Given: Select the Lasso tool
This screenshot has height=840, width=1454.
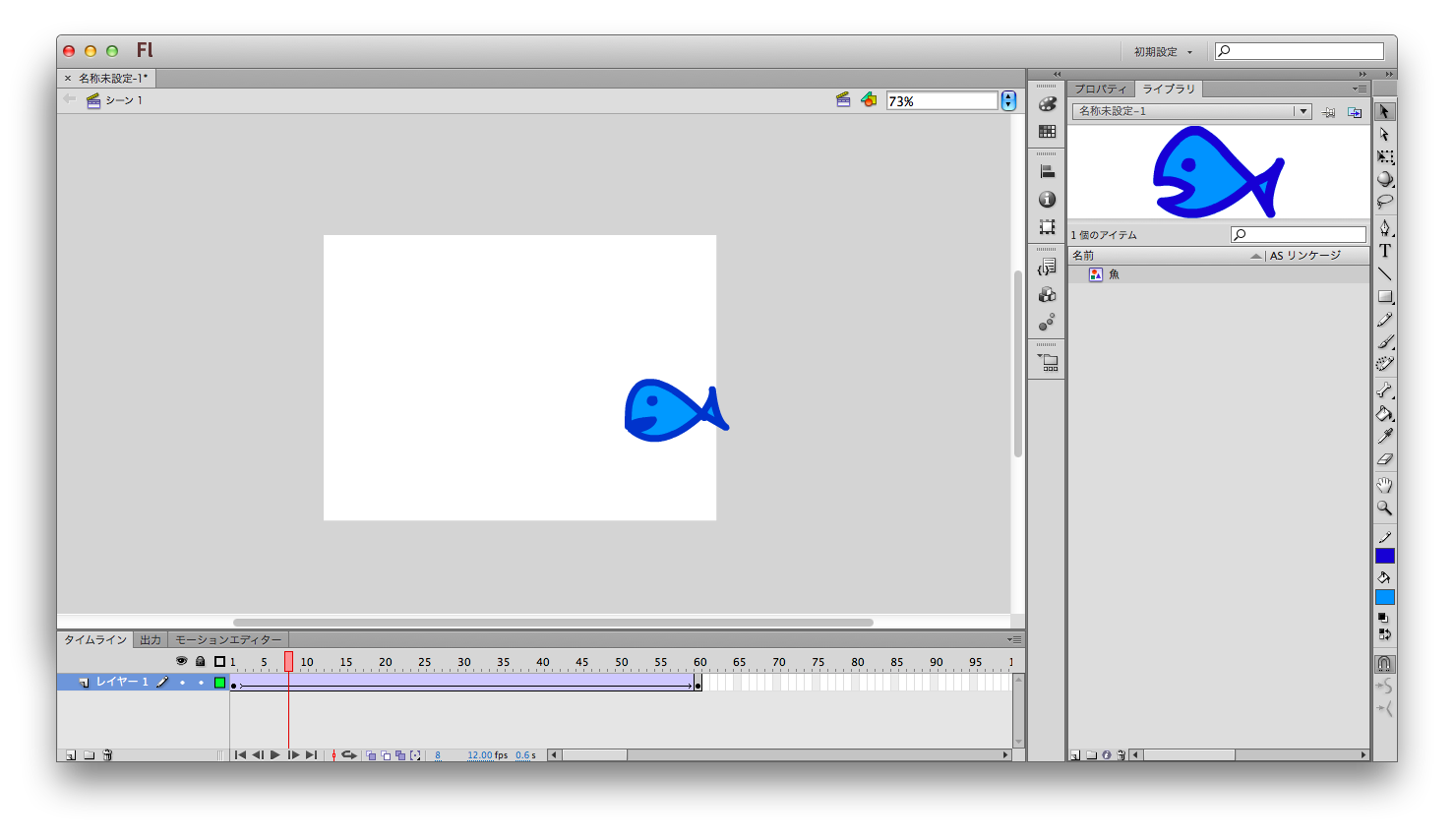Looking at the screenshot, I should point(1384,202).
